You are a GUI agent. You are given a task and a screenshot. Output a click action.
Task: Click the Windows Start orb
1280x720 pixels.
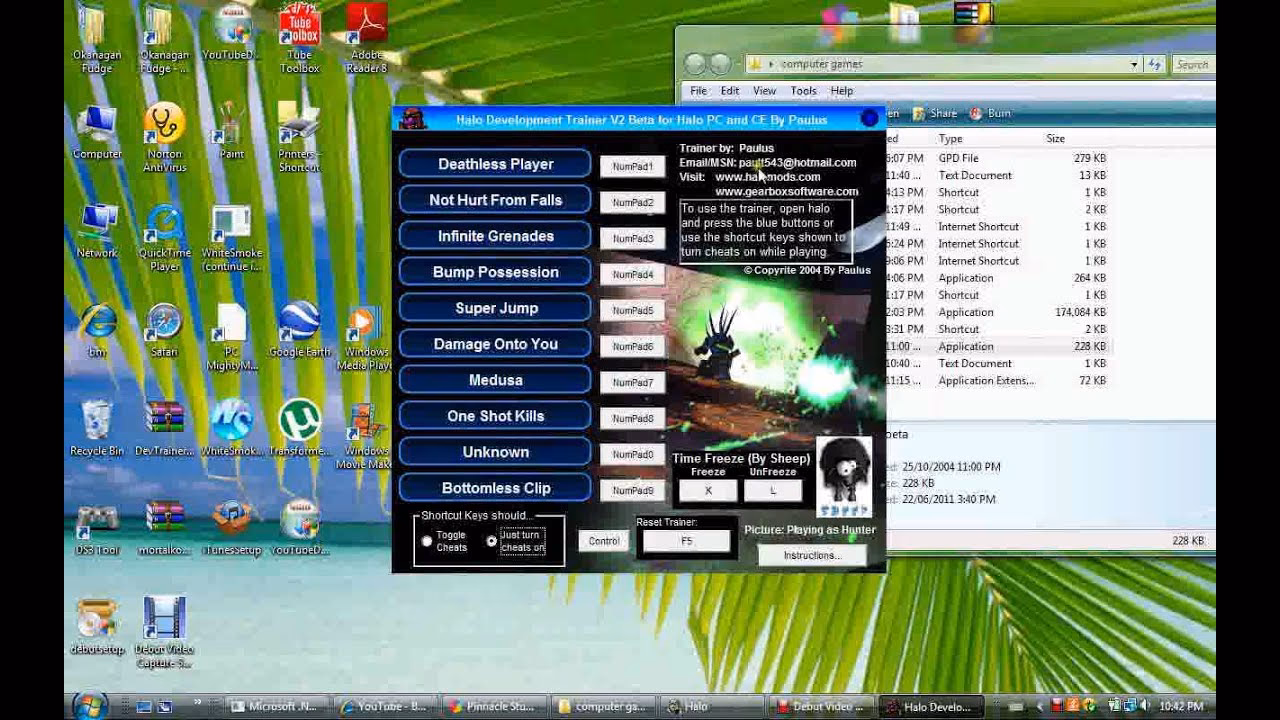[x=89, y=705]
